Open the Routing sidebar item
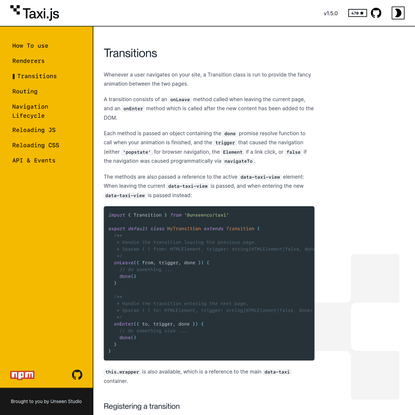This screenshot has height=415, width=415. [x=25, y=91]
